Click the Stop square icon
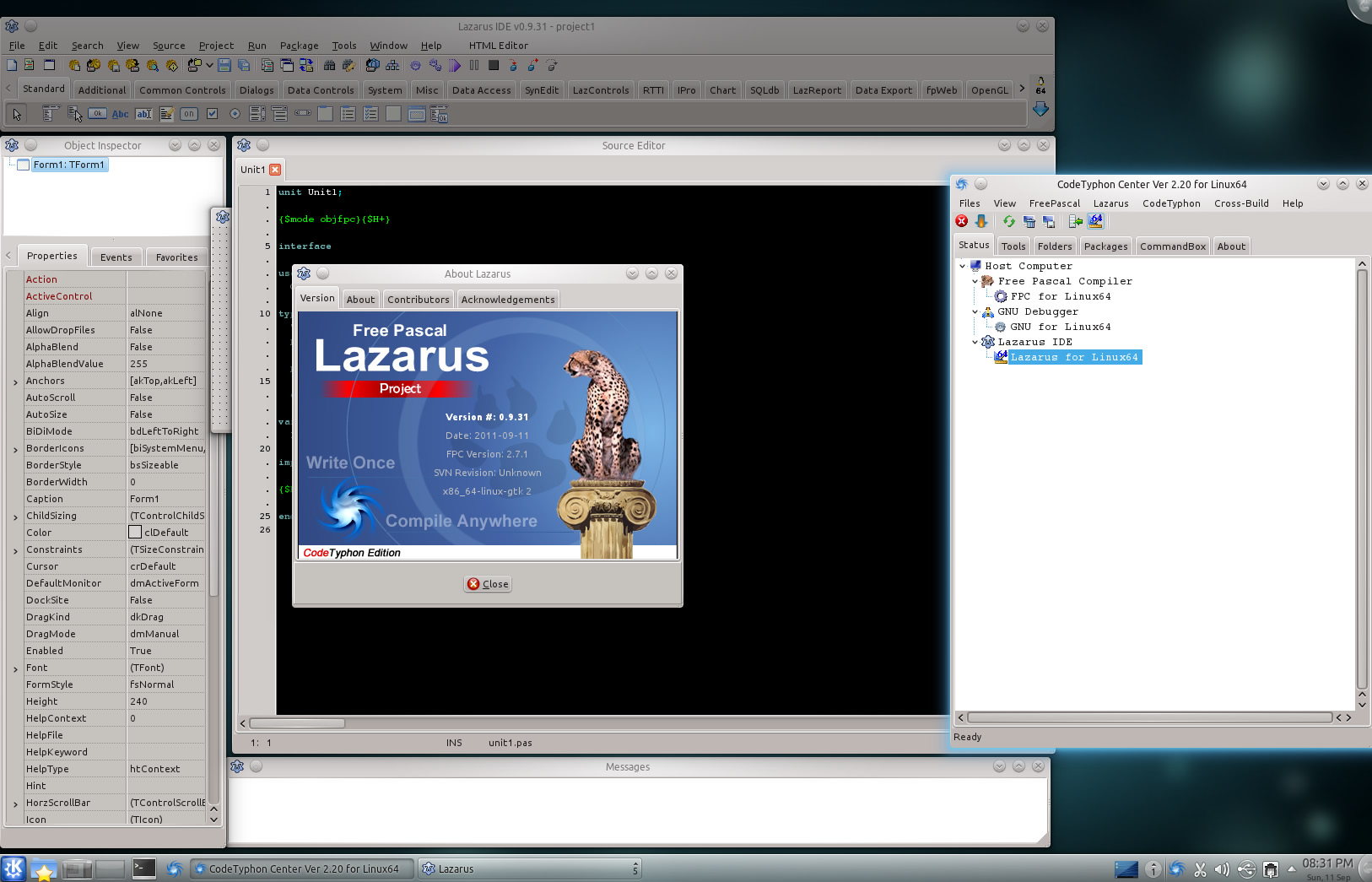The height and width of the screenshot is (882, 1372). pyautogui.click(x=494, y=65)
